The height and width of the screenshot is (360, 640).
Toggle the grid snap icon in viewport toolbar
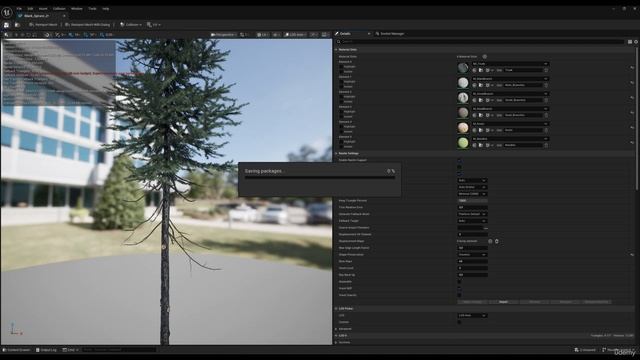click(71, 35)
